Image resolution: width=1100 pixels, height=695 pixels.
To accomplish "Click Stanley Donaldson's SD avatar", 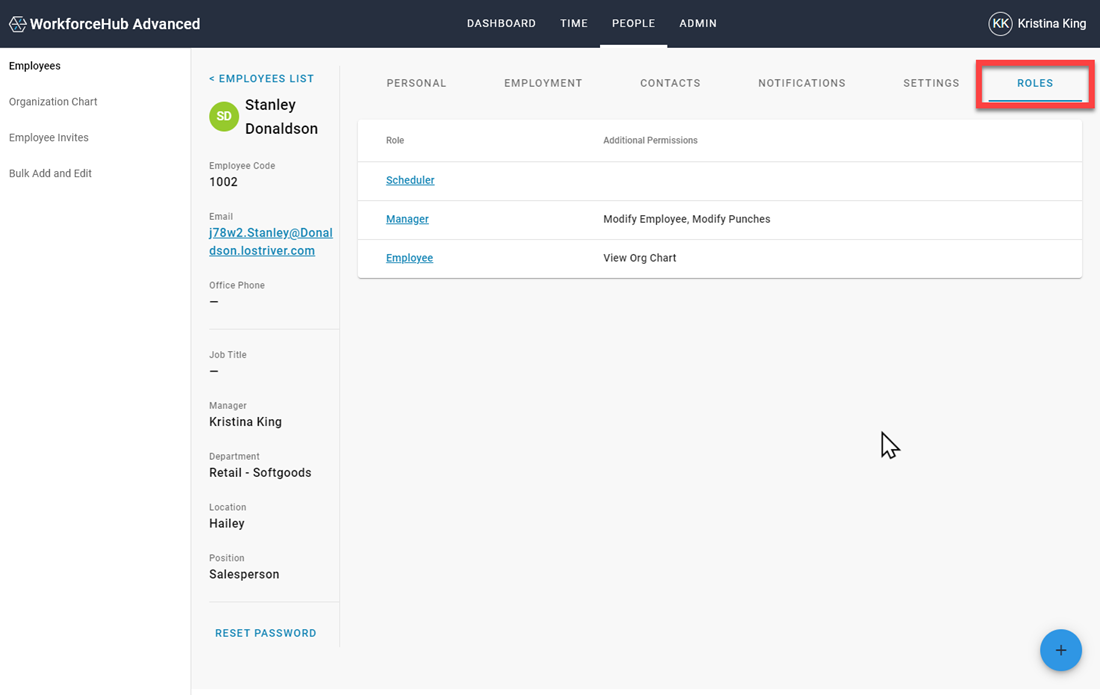I will click(224, 117).
